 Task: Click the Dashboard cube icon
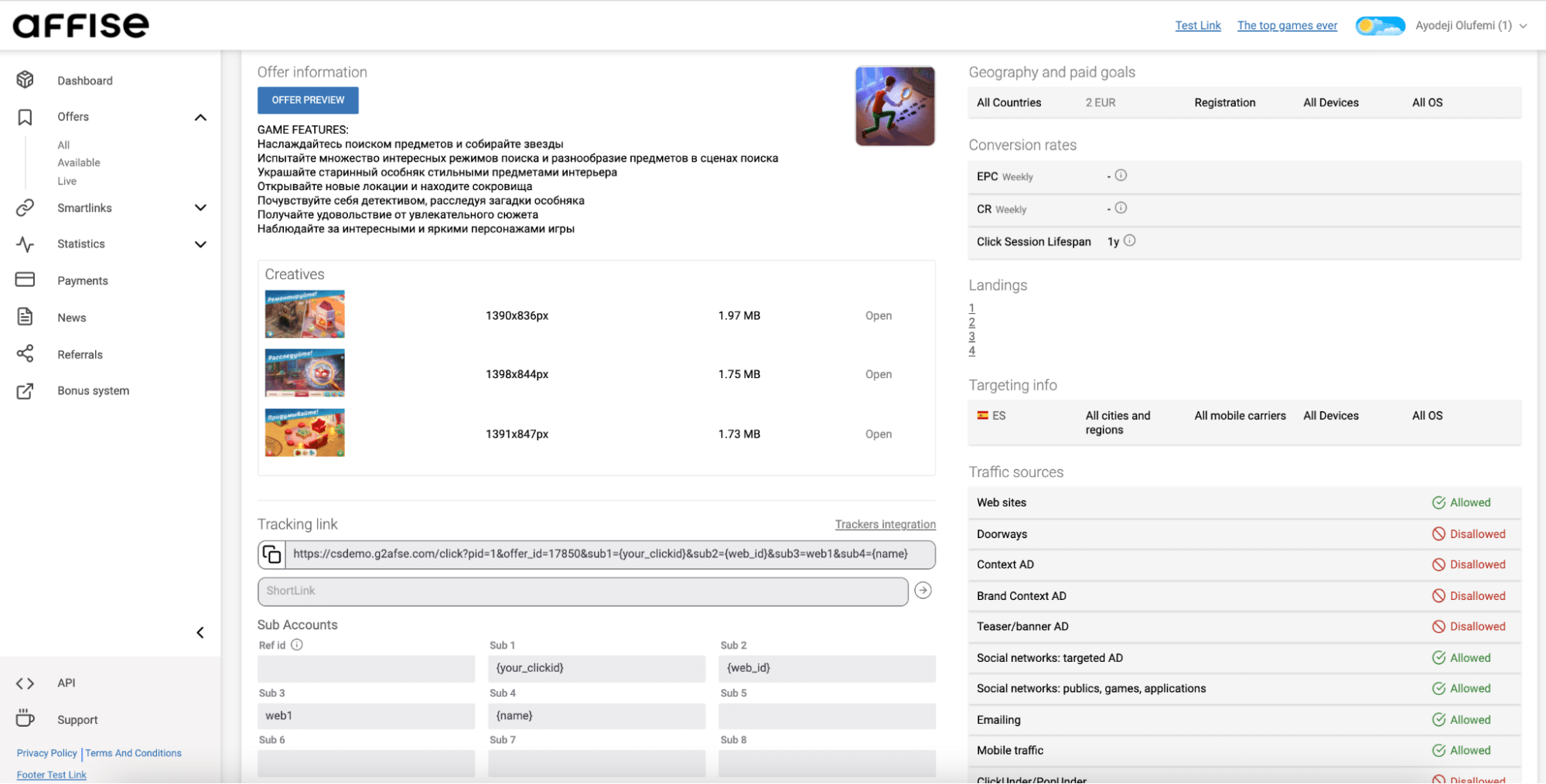(25, 80)
